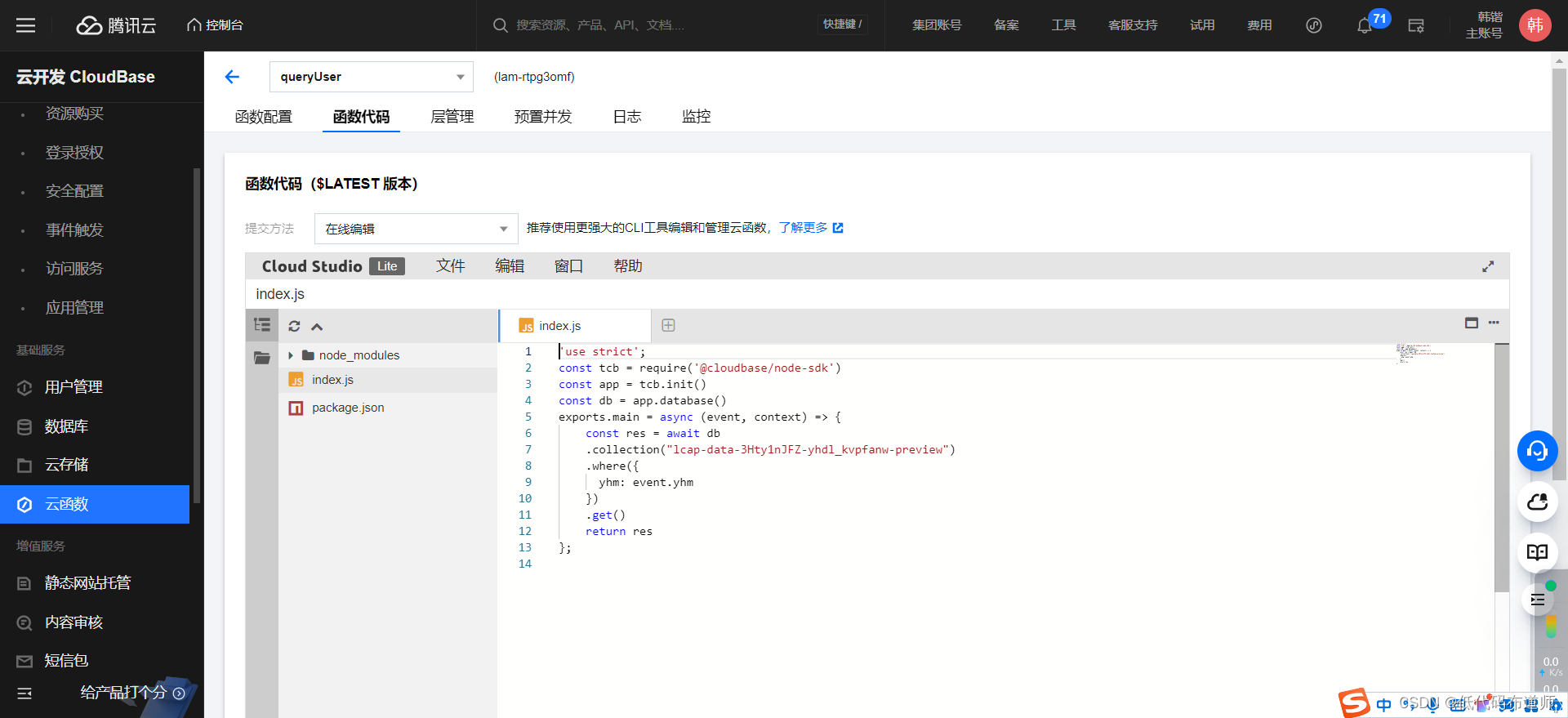The image size is (1568, 718).
Task: Open the queryUser function dropdown
Action: click(x=372, y=77)
